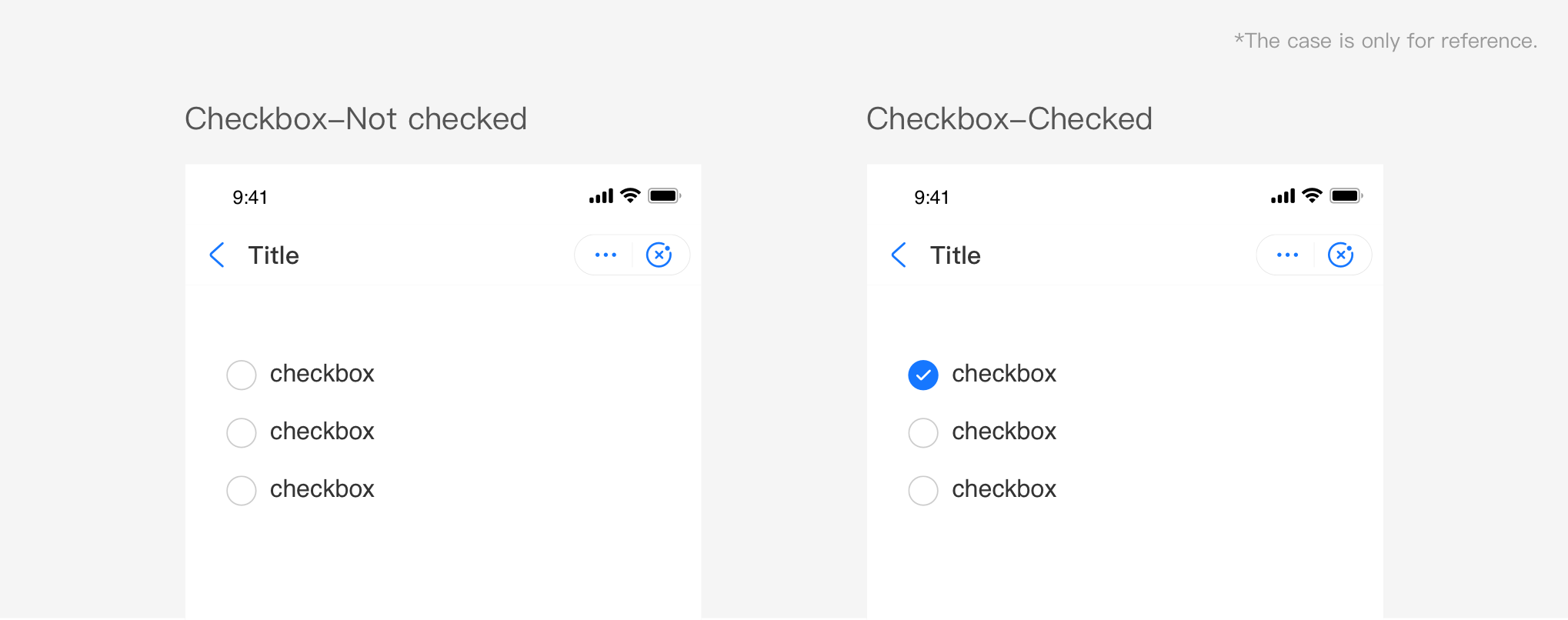Check third checkbox in Not checked panel
The height and width of the screenshot is (620, 1568).
(242, 490)
